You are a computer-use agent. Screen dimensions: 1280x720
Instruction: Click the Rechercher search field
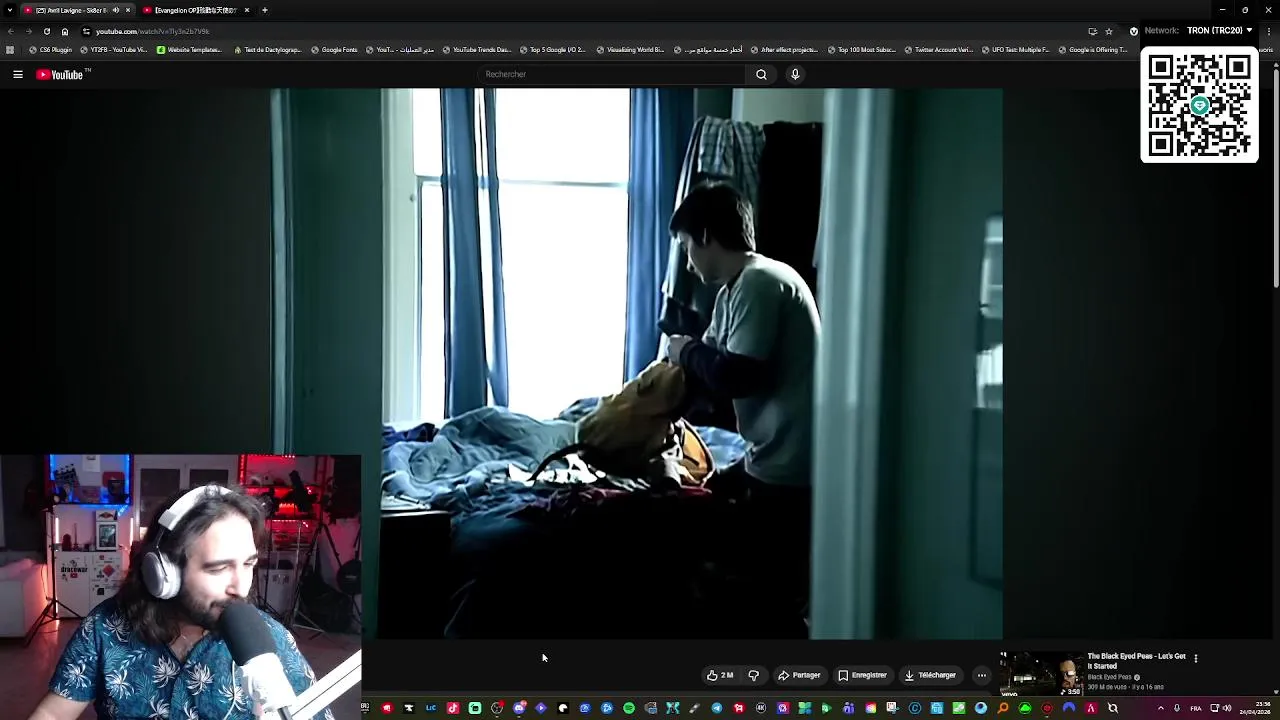(x=612, y=74)
